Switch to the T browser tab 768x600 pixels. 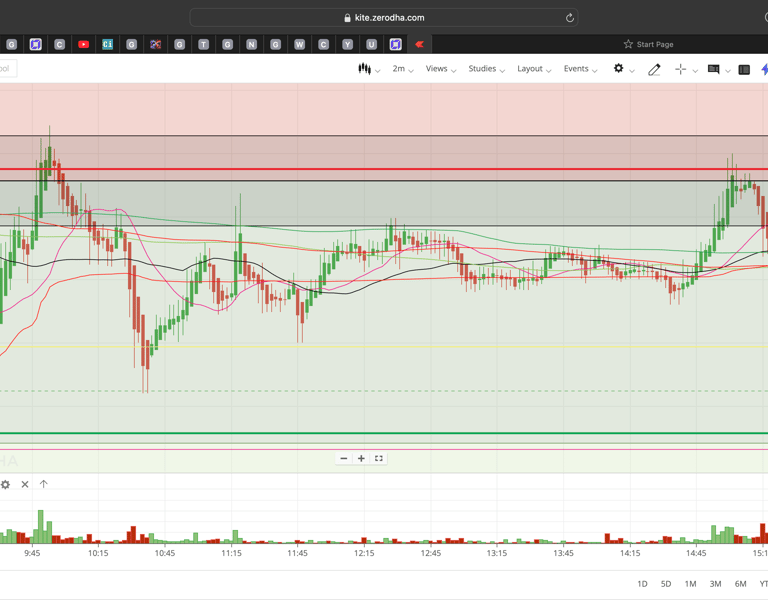click(203, 45)
